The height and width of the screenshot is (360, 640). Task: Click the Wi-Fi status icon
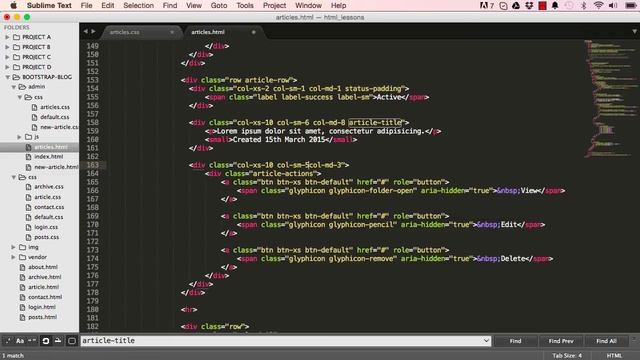pyautogui.click(x=598, y=5)
